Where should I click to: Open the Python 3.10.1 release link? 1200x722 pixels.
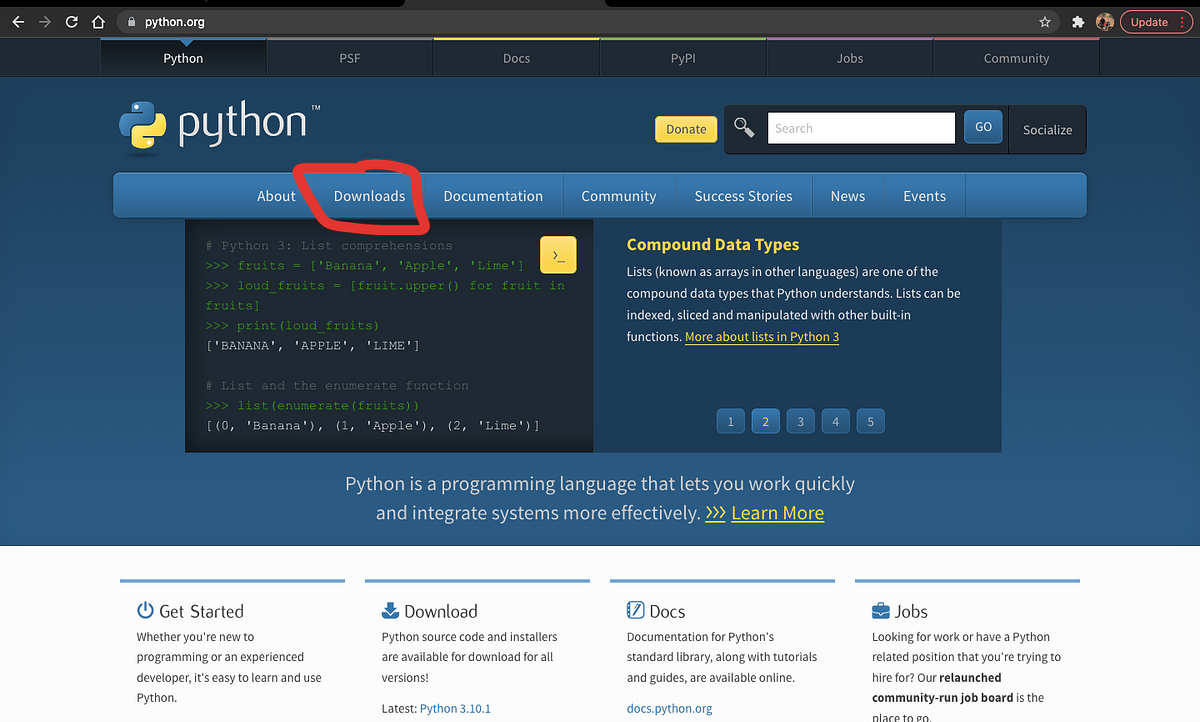point(455,708)
